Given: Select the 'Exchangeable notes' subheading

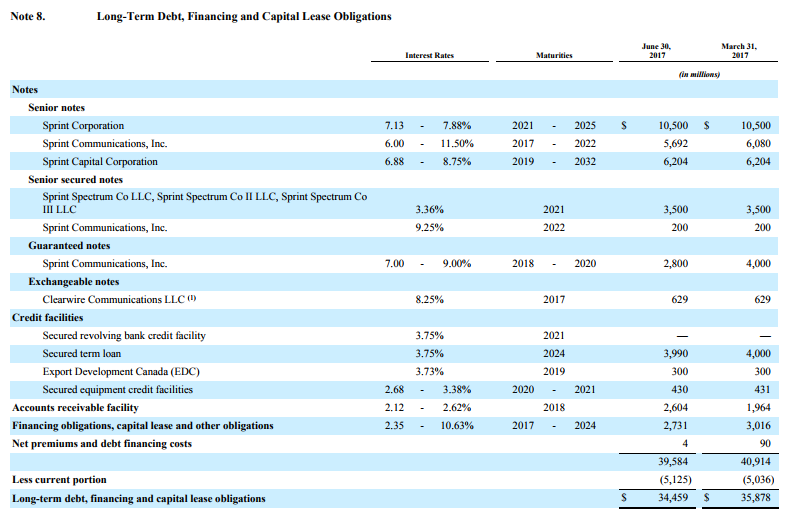Looking at the screenshot, I should click(73, 282).
